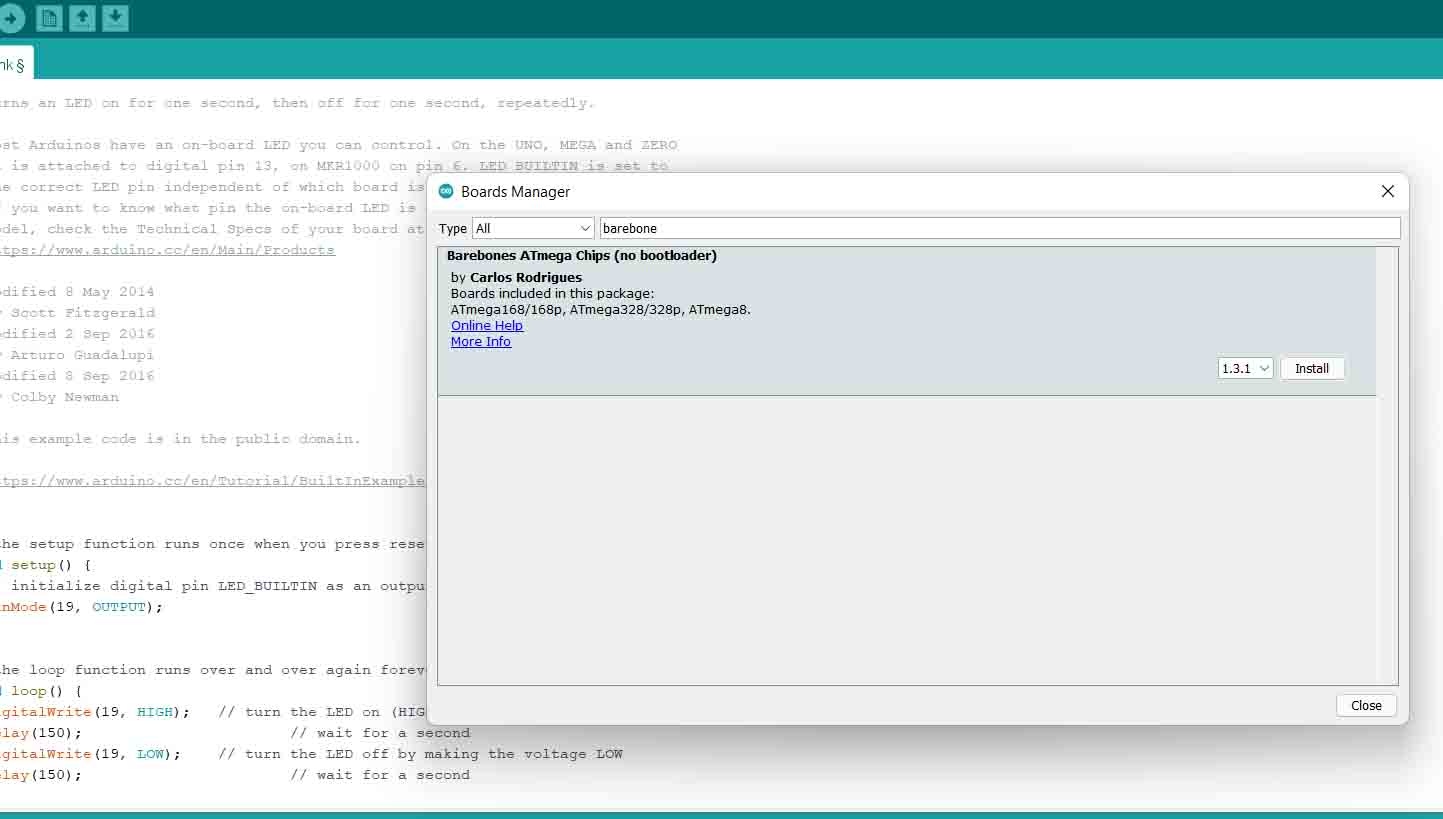The image size is (1443, 819).
Task: Install the Barebones ATmega Chips package
Action: (x=1312, y=368)
